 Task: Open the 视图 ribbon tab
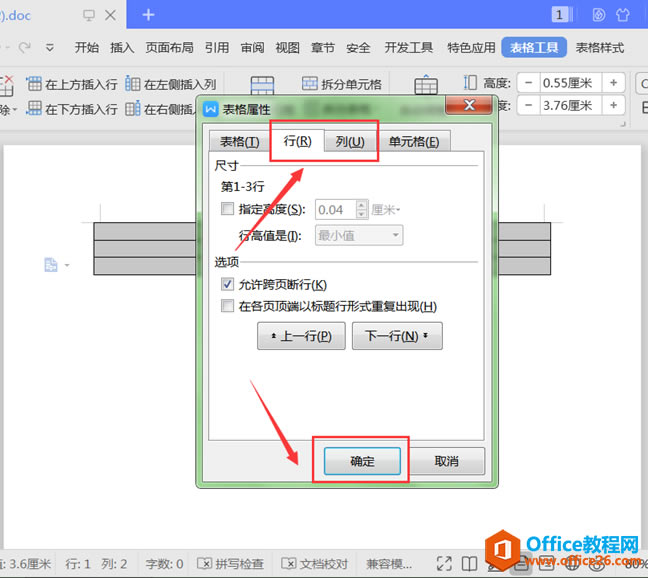tap(288, 48)
